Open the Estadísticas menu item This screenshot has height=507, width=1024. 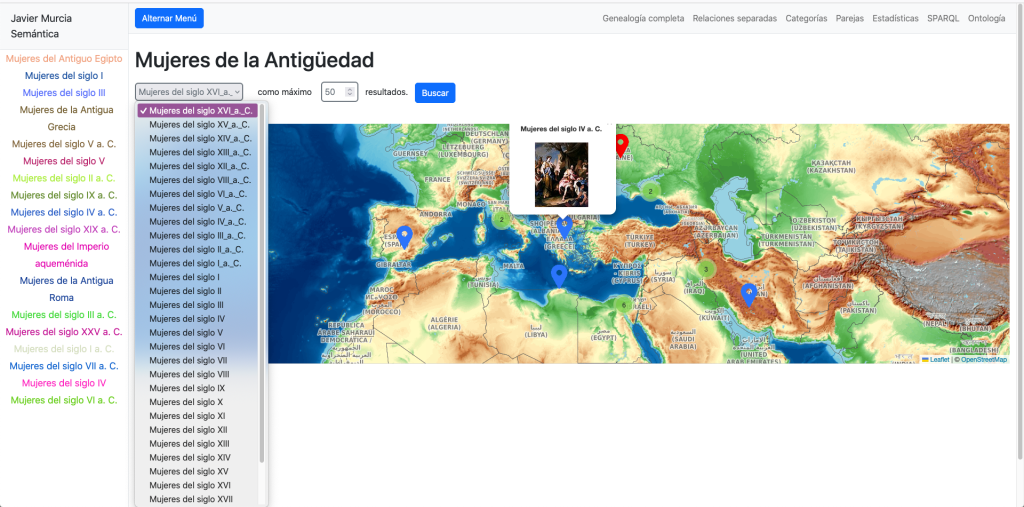point(895,18)
